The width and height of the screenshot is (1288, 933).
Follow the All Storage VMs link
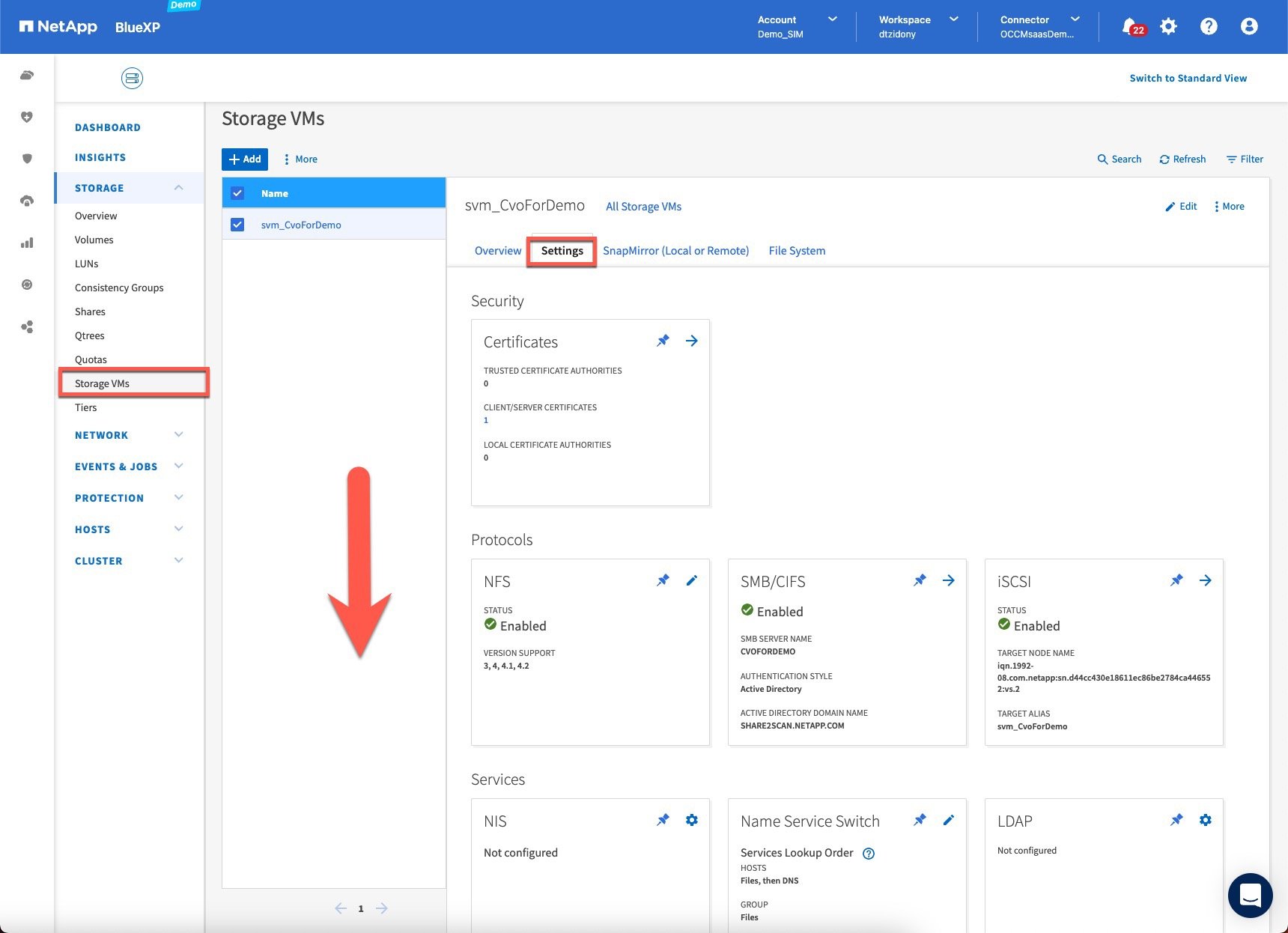pyautogui.click(x=643, y=207)
